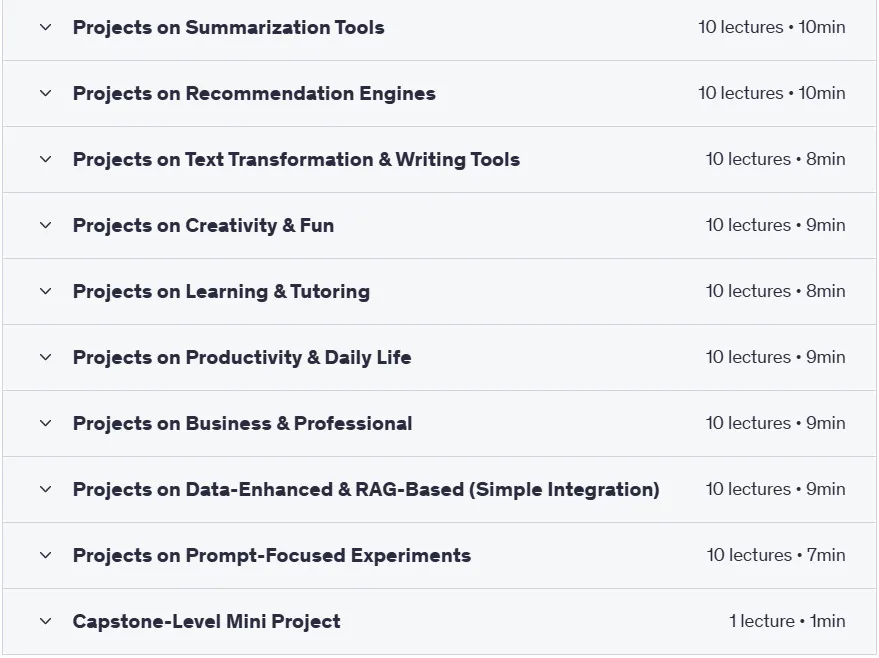
Task: Expand chevron beside Projects on Learning & Tutoring
Action: 46,291
